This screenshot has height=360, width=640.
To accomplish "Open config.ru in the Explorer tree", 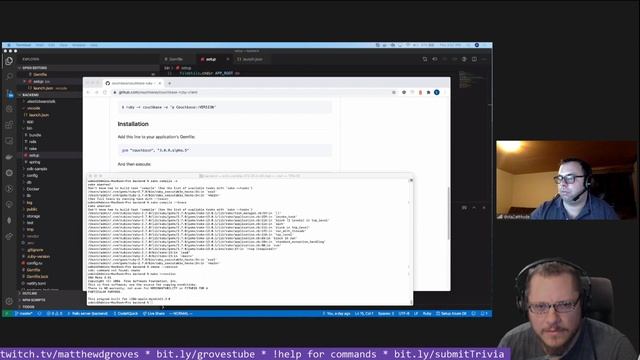I will point(34,263).
